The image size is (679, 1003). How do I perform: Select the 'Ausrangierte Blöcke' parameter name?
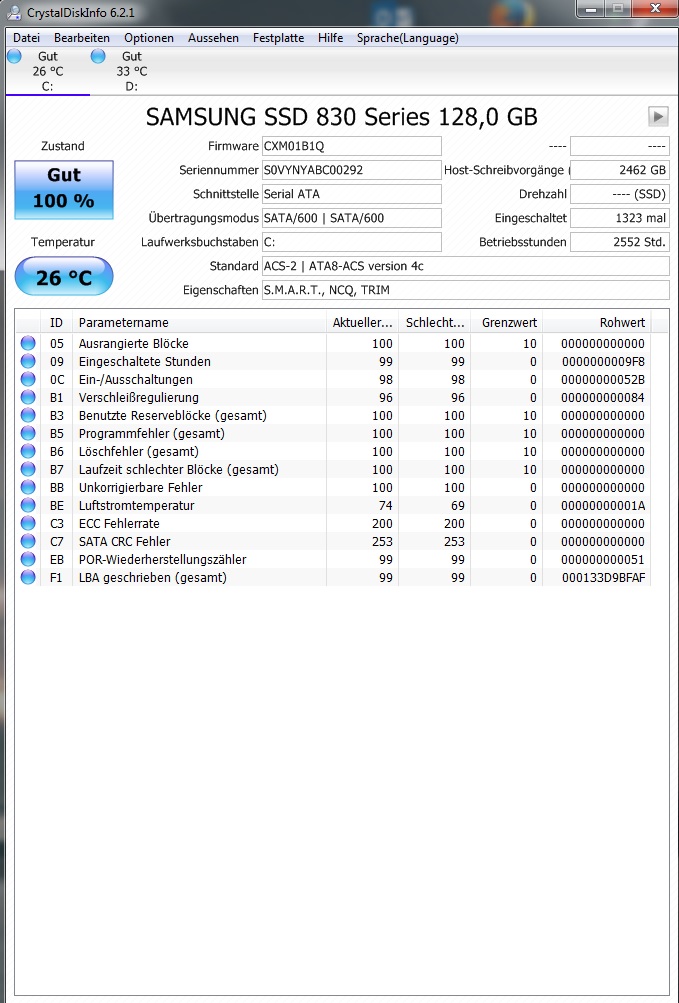coord(133,344)
